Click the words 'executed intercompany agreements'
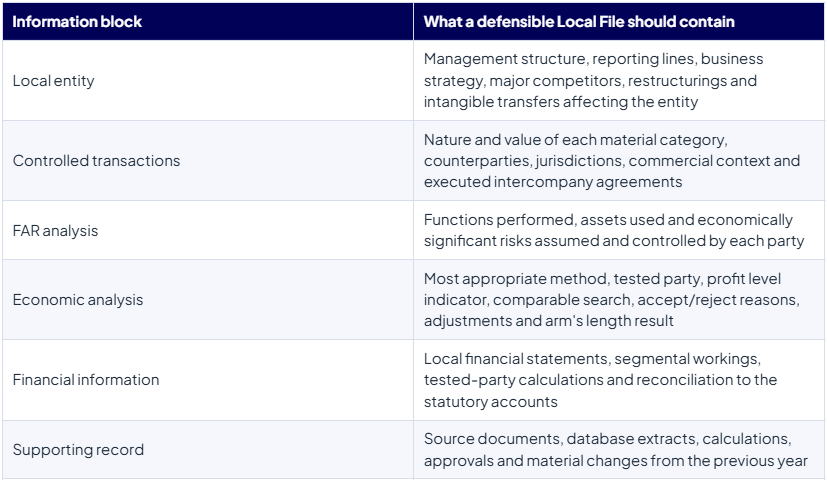Screen dimensions: 827x480 (x=553, y=182)
